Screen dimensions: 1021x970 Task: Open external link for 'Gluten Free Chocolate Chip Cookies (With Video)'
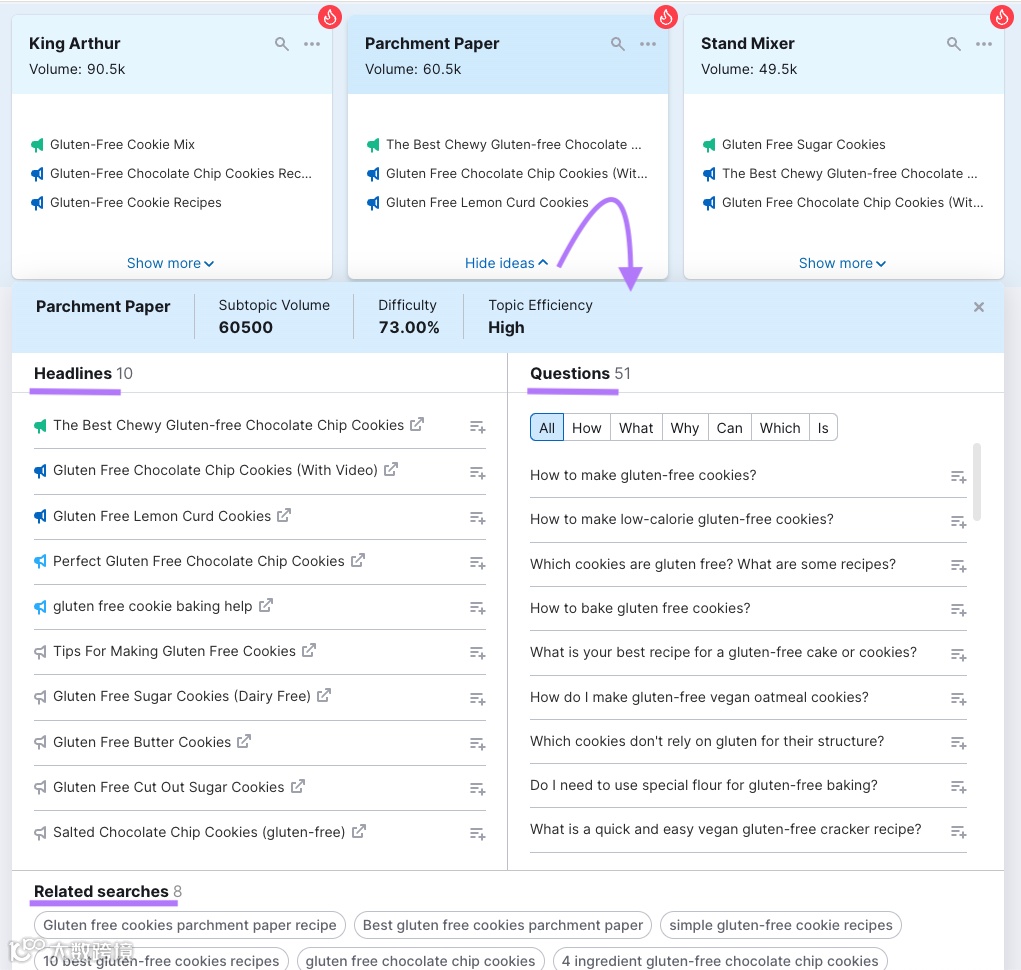[x=391, y=469]
